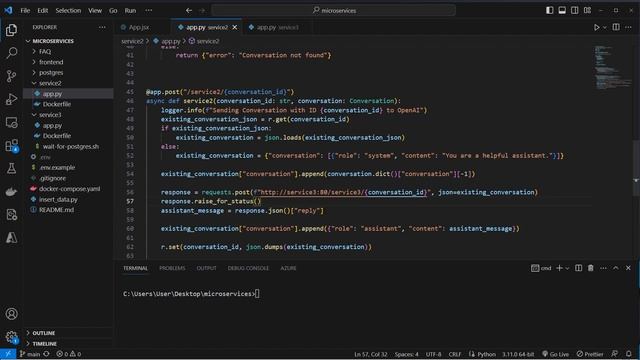Toggle bottom panel visibility

pos(562,10)
